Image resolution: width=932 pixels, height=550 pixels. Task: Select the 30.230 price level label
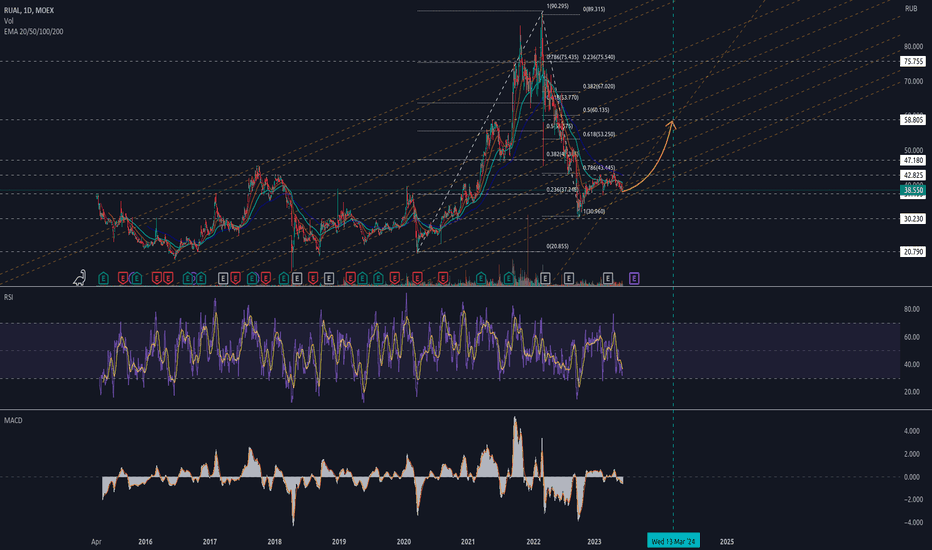tap(913, 219)
